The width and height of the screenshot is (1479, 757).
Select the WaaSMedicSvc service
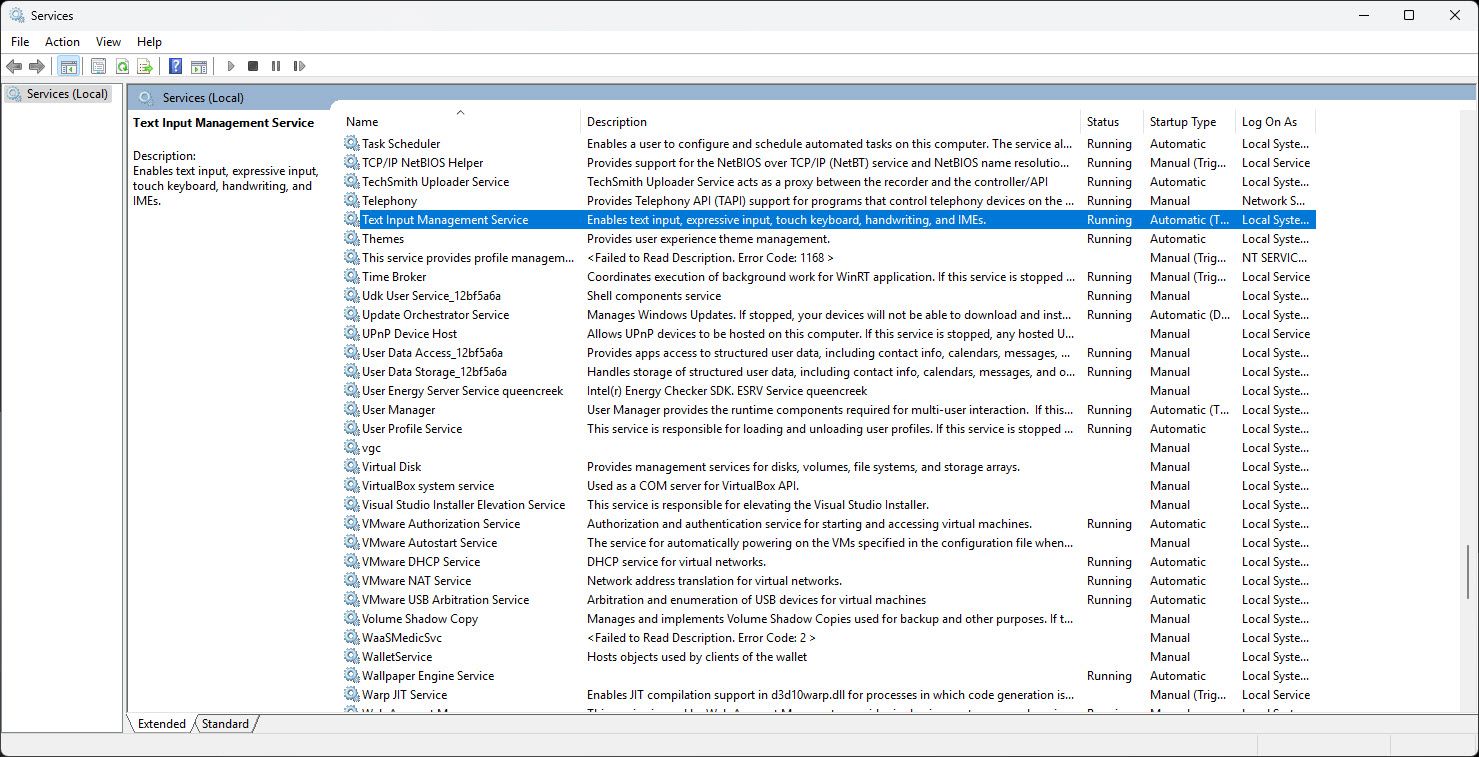pyautogui.click(x=829, y=638)
